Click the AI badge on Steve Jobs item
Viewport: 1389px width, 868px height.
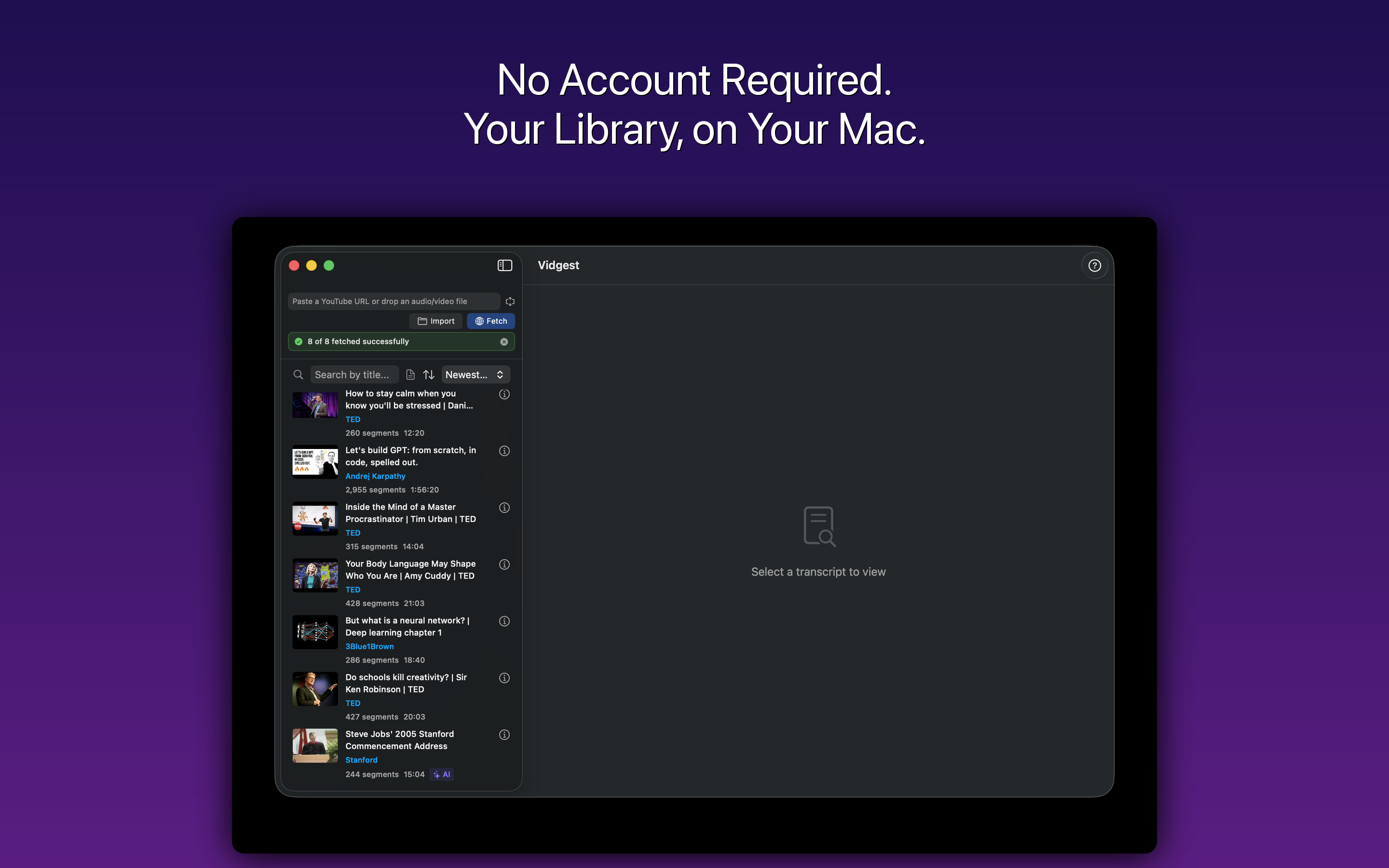click(x=442, y=774)
